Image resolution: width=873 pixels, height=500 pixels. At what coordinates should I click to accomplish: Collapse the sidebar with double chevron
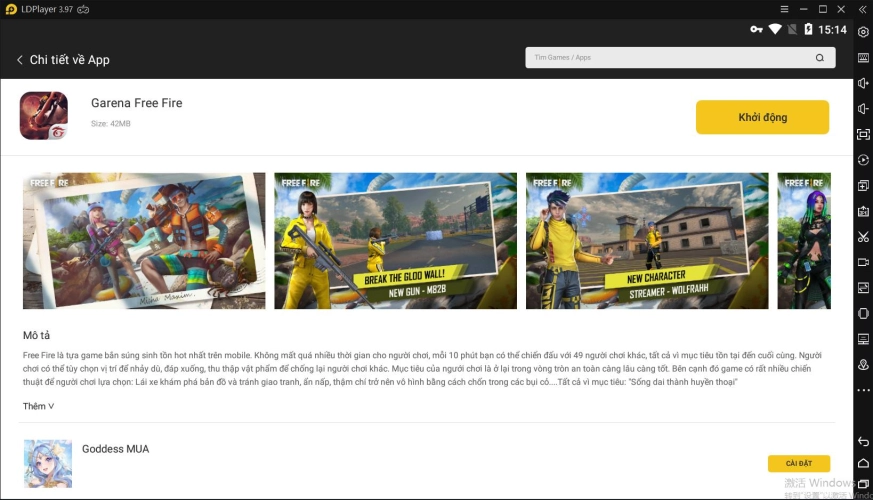[863, 9]
